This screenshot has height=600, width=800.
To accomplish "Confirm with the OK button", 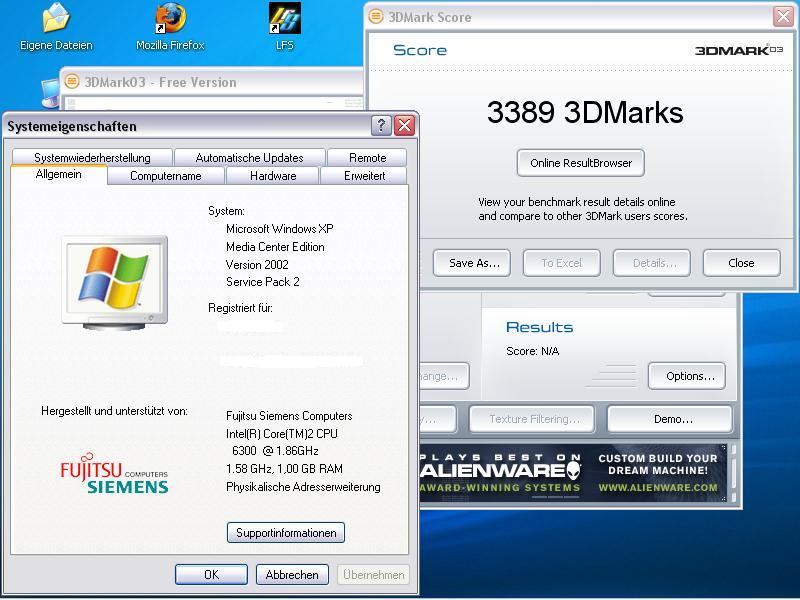I will [211, 574].
